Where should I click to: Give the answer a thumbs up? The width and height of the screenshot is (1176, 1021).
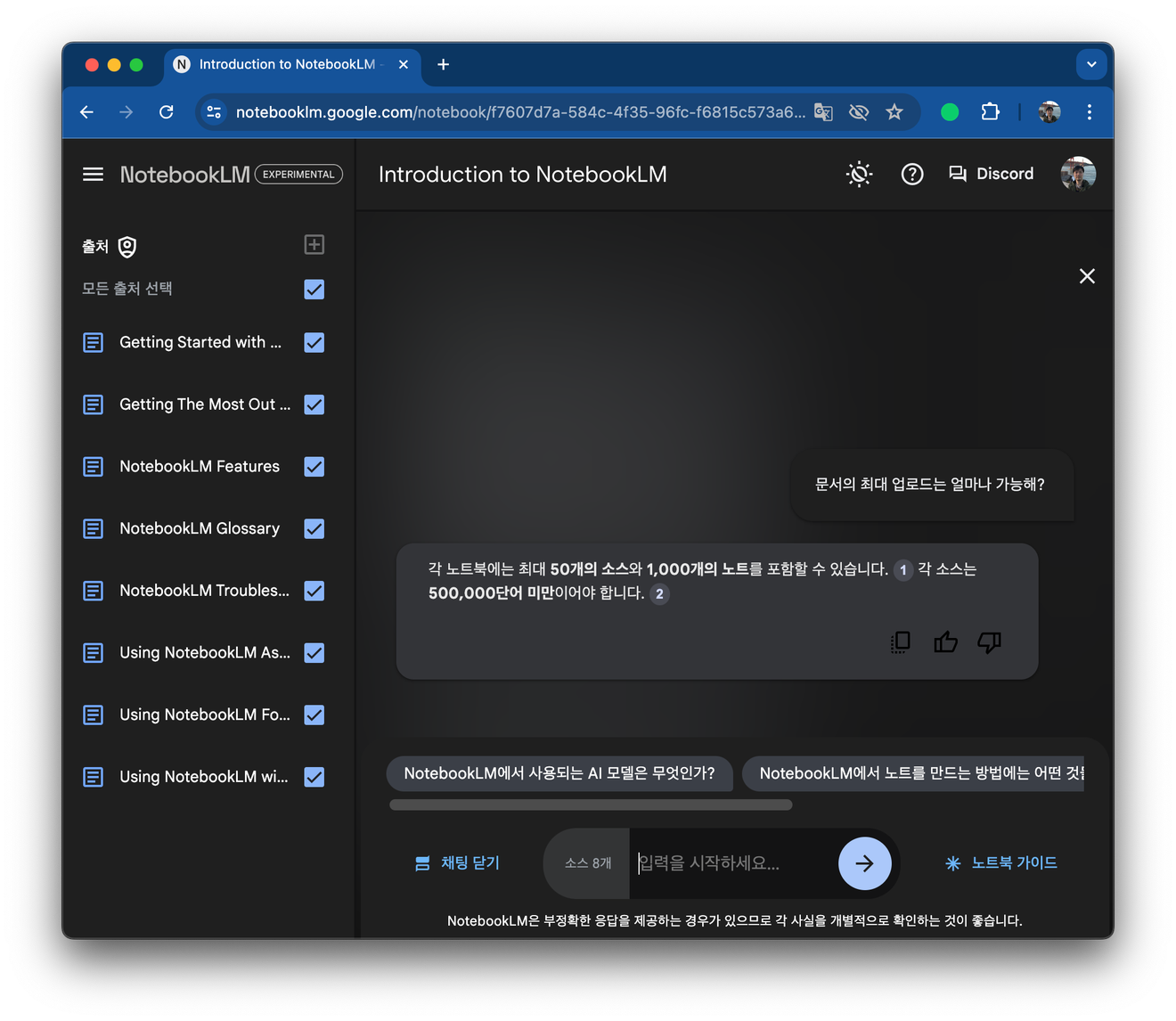(x=945, y=642)
